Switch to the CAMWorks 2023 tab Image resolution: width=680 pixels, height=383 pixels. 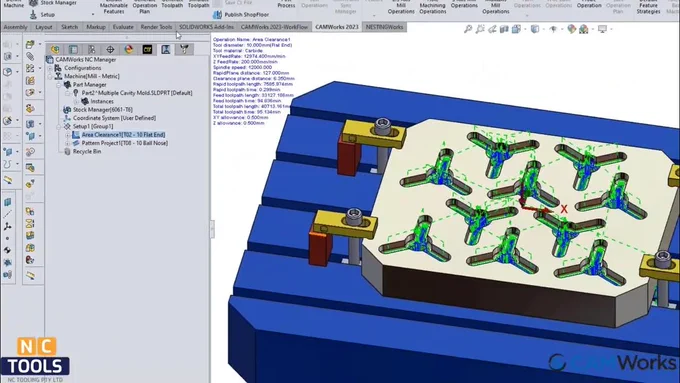[x=337, y=27]
